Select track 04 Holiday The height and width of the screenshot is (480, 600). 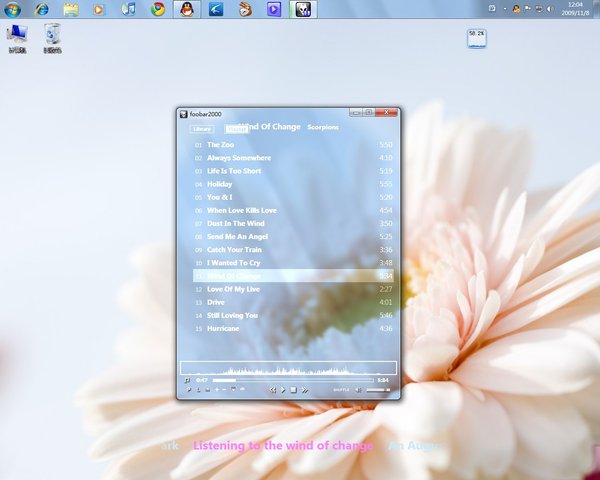click(293, 184)
